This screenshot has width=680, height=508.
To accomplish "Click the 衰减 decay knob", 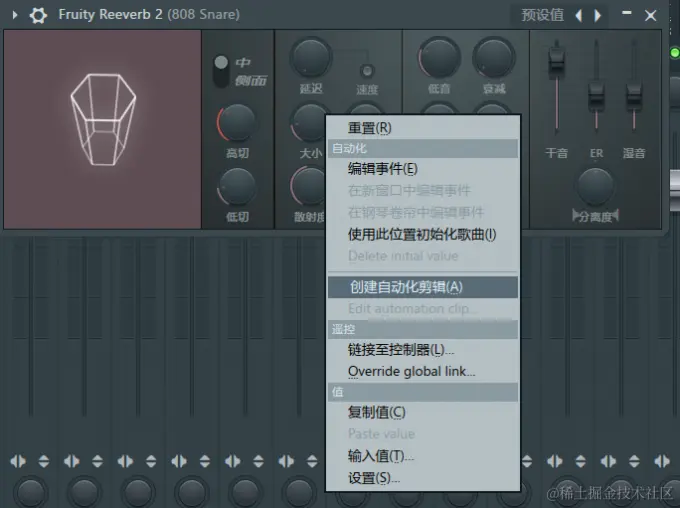I will tap(494, 58).
